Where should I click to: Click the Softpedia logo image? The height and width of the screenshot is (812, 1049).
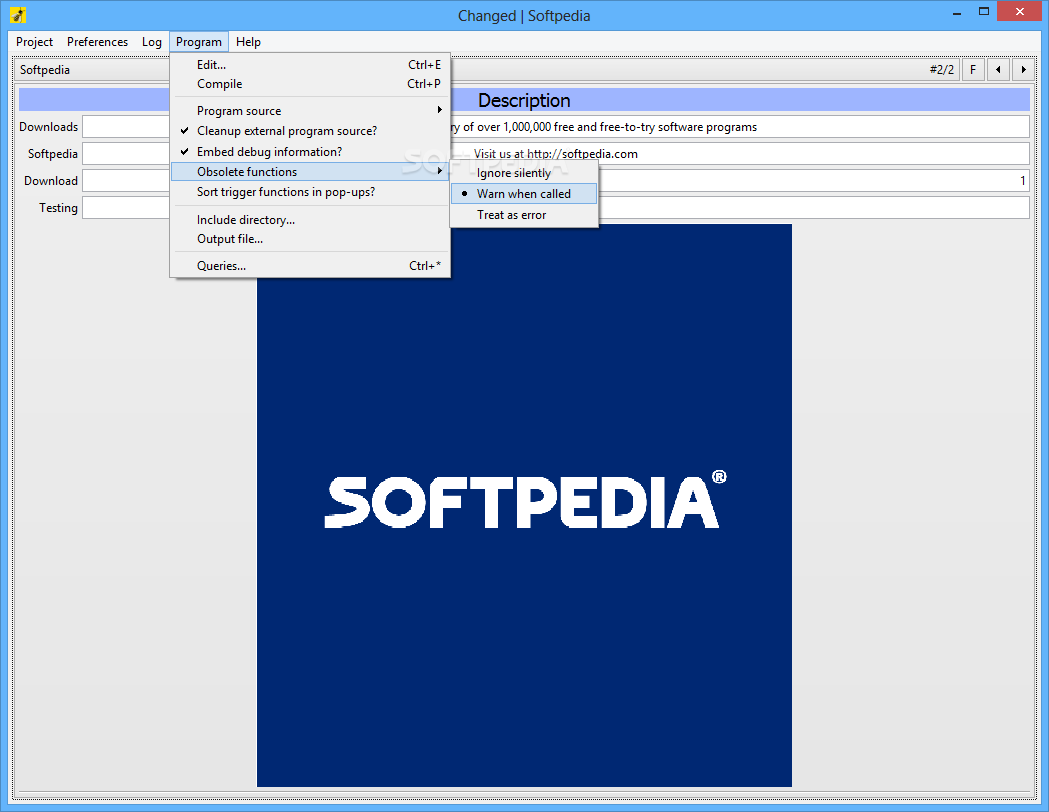(x=524, y=505)
